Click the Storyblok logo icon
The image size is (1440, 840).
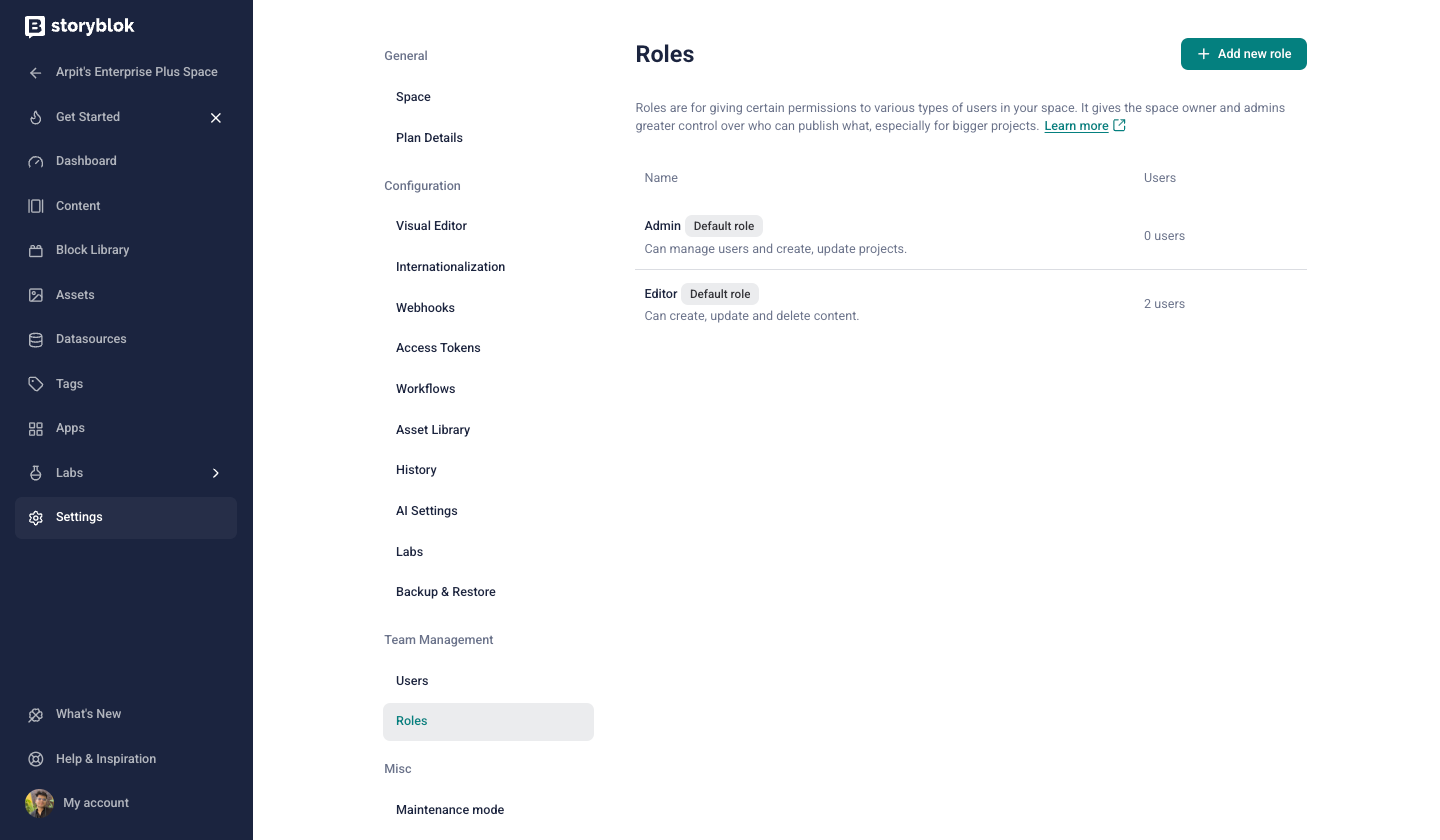coord(35,27)
